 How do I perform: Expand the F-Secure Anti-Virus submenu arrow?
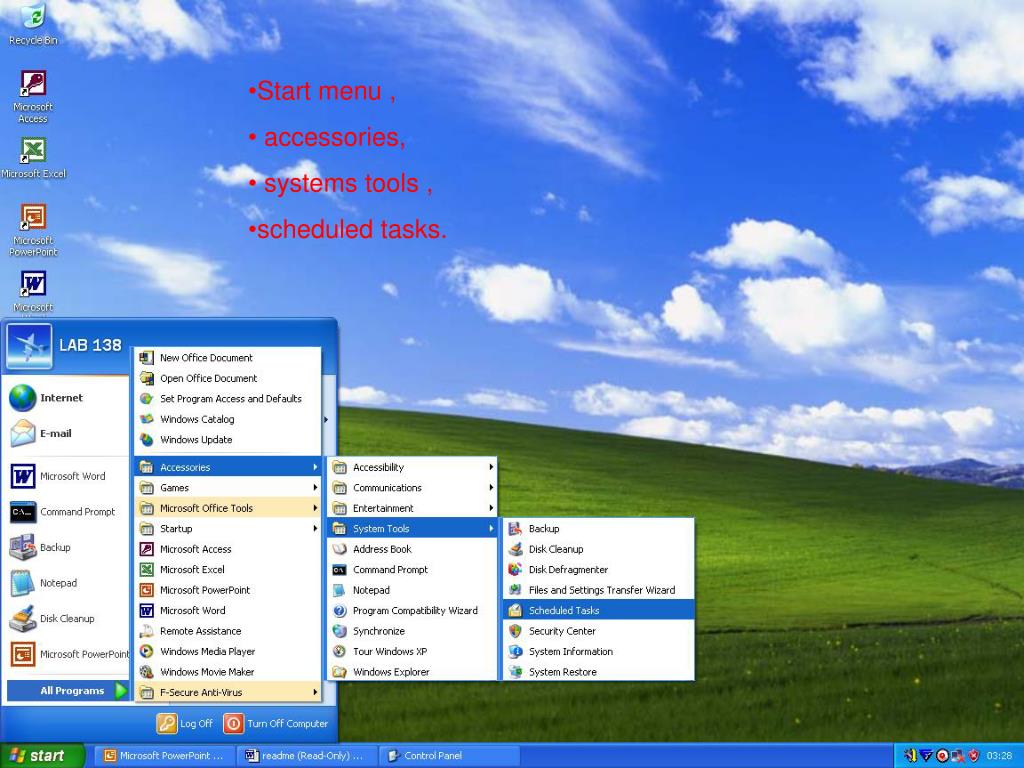coord(315,692)
